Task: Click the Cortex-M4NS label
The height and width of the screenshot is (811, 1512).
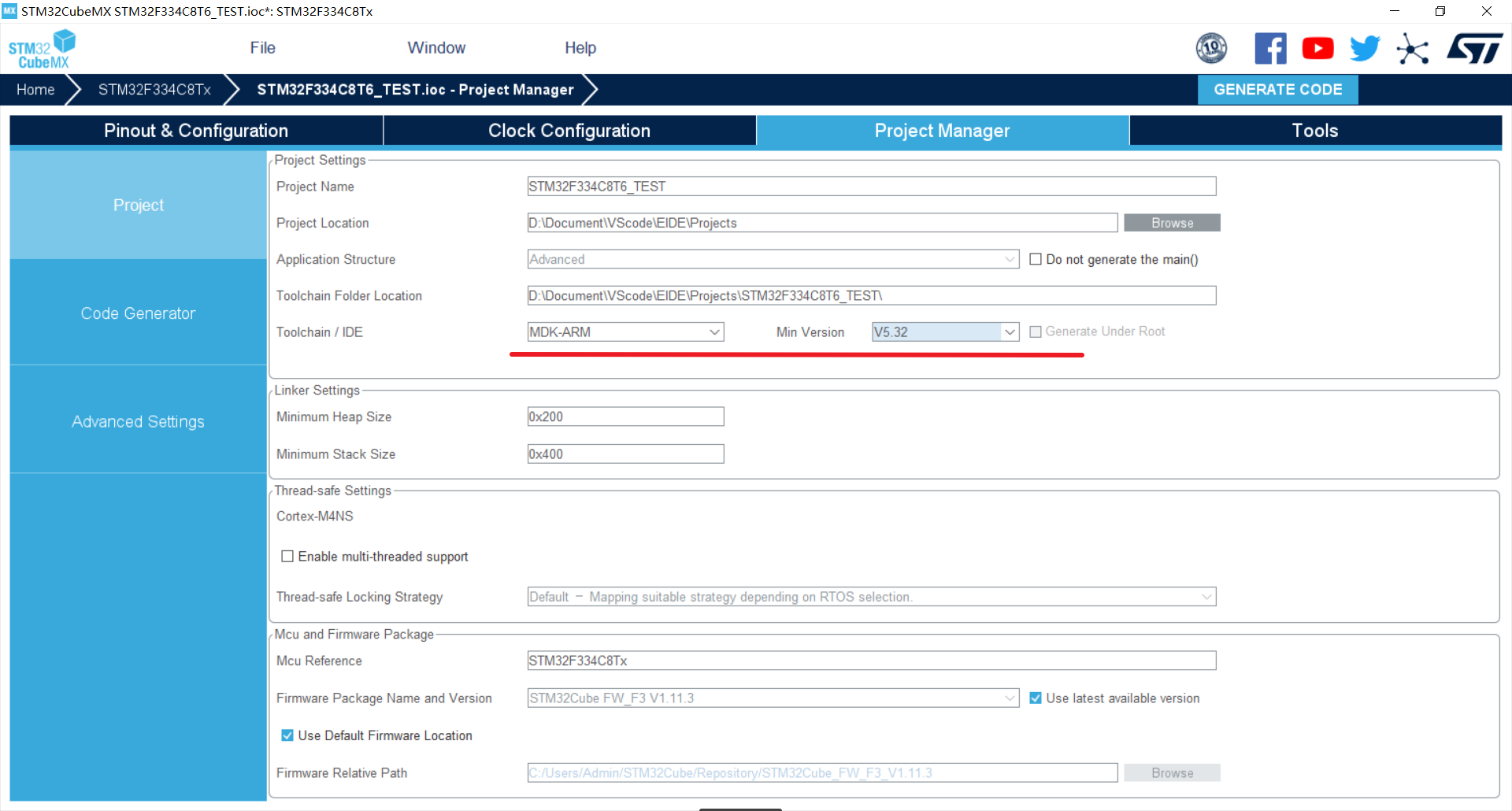Action: click(x=315, y=516)
